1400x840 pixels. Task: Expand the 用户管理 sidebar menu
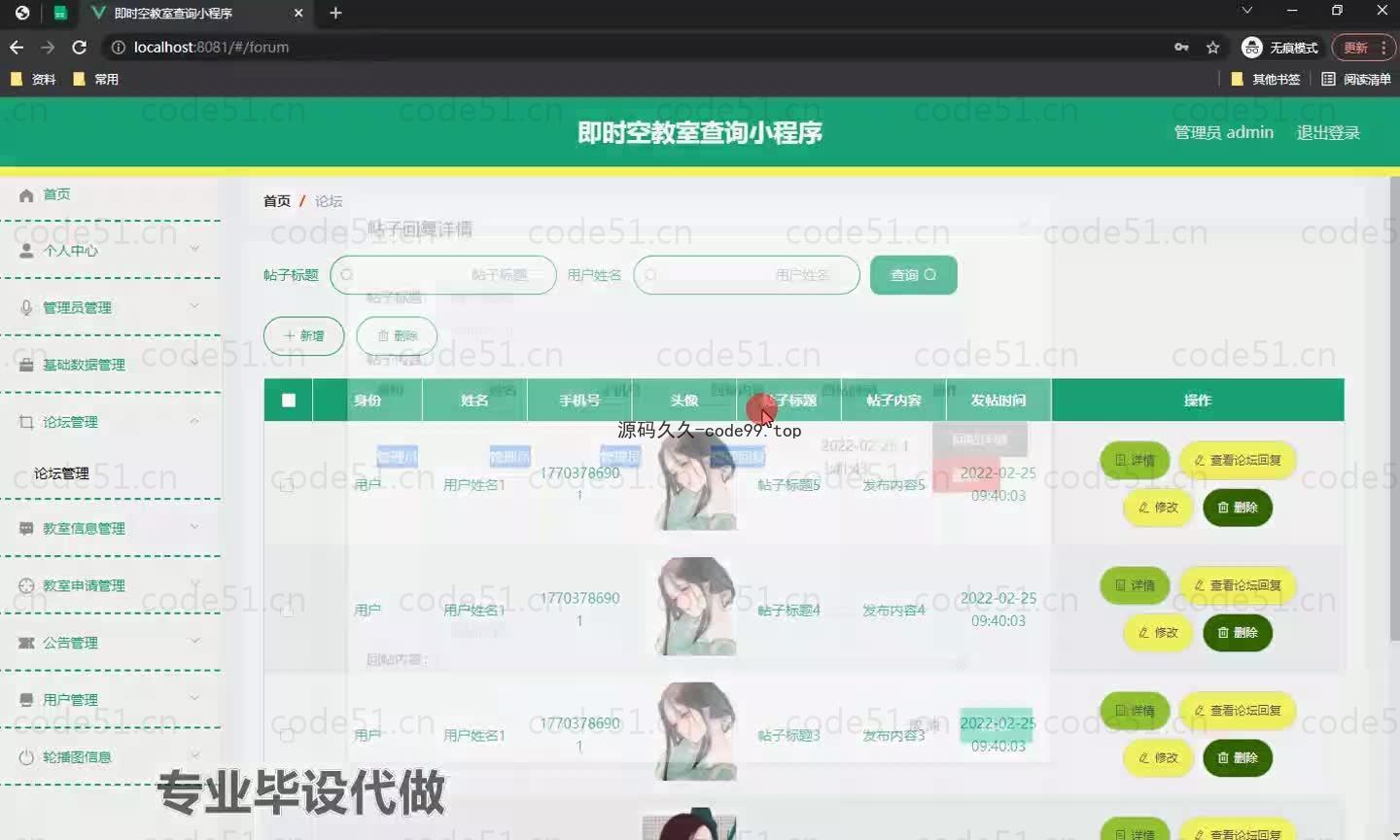(110, 699)
